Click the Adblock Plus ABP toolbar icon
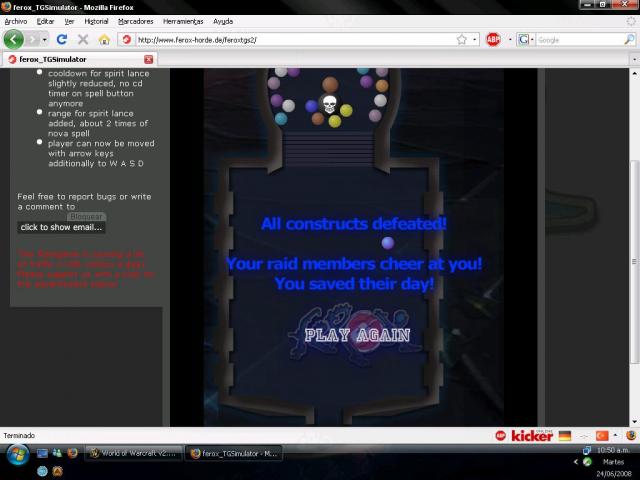Viewport: 640px width, 480px height. (493, 40)
